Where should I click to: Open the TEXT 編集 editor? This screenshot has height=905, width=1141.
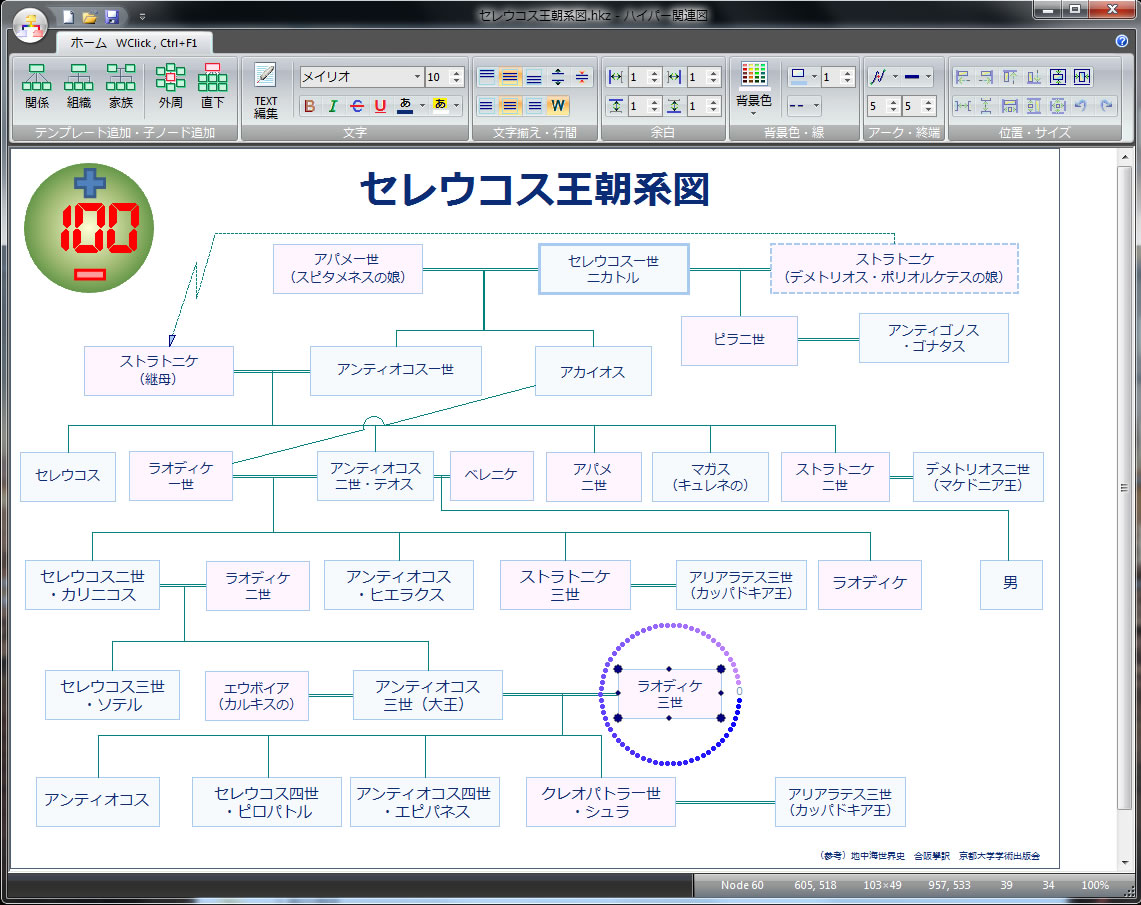(x=265, y=90)
